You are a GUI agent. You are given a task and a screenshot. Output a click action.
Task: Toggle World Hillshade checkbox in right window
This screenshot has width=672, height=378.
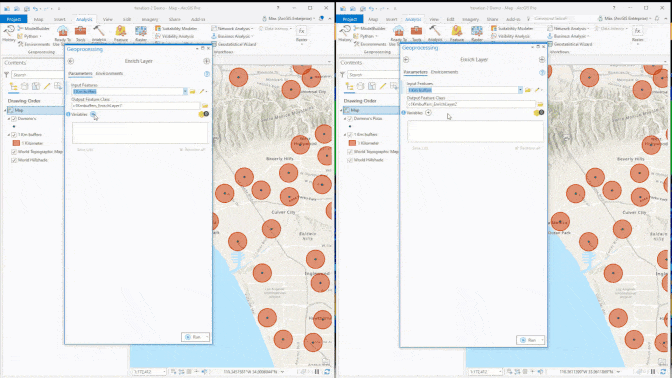coord(350,160)
